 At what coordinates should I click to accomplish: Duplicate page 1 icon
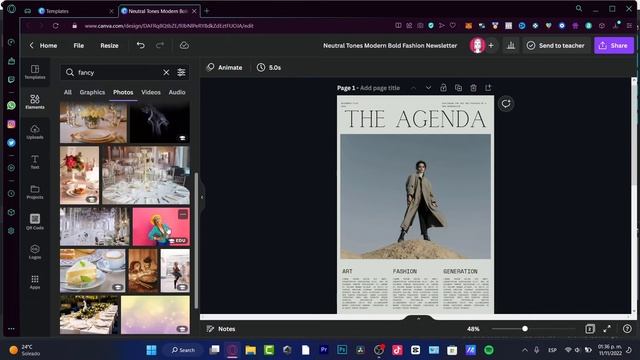pyautogui.click(x=458, y=88)
